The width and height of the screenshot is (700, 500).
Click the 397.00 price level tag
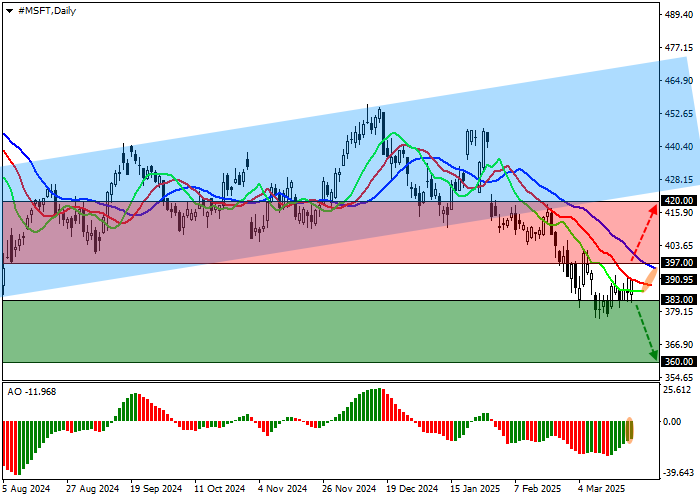[678, 263]
